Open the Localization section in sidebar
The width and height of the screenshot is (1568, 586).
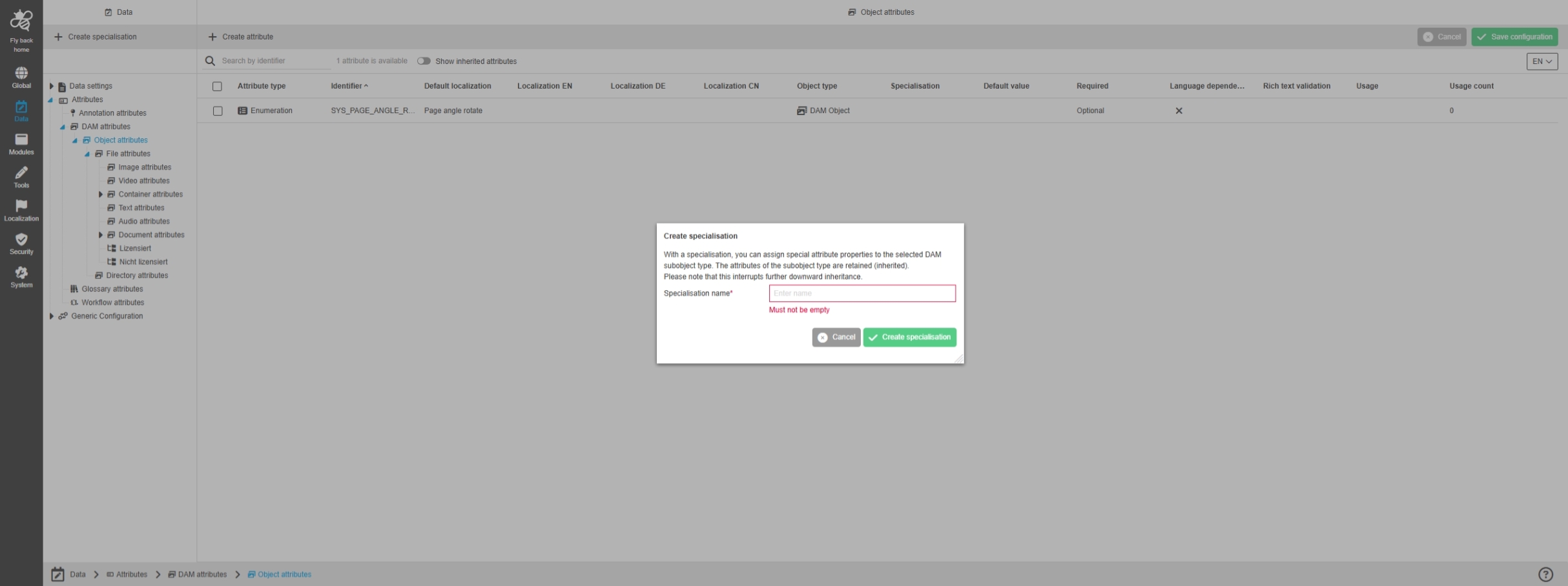(21, 211)
